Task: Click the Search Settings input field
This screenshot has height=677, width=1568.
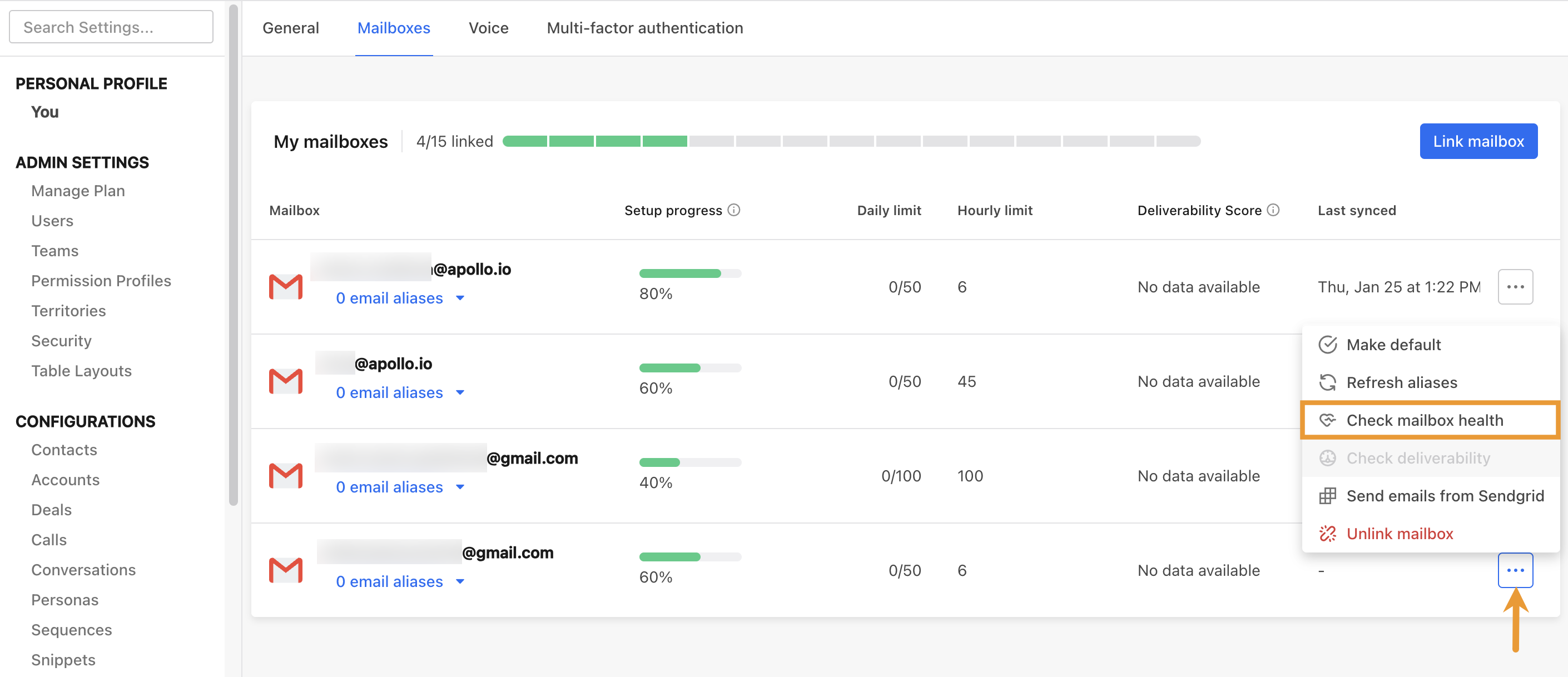Action: [111, 26]
